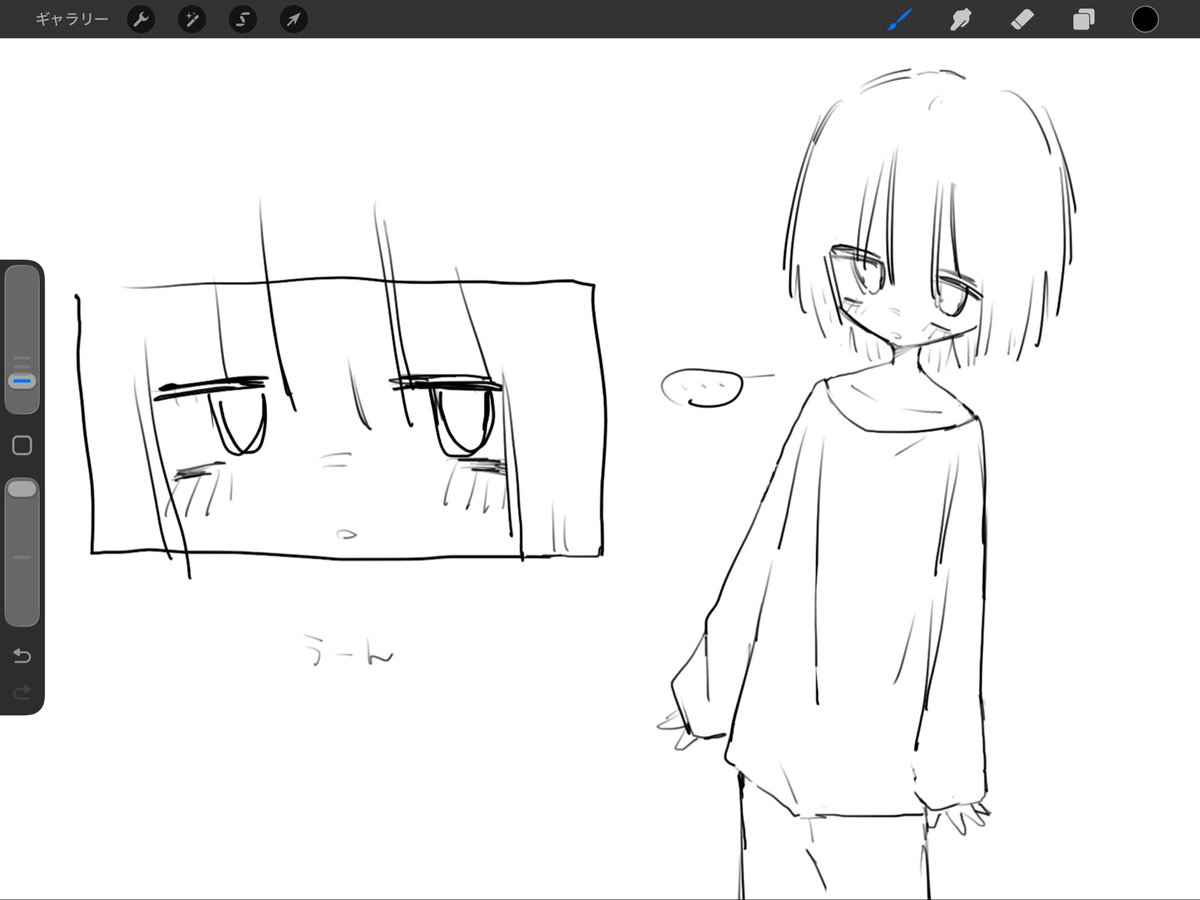Click the brush size slider

click(22, 340)
